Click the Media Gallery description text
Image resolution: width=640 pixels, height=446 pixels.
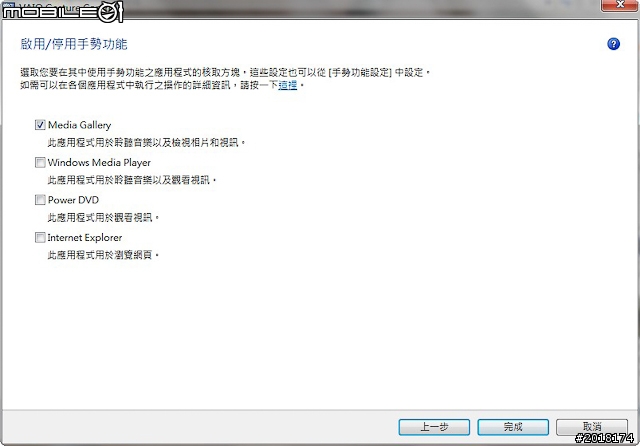pyautogui.click(x=146, y=142)
